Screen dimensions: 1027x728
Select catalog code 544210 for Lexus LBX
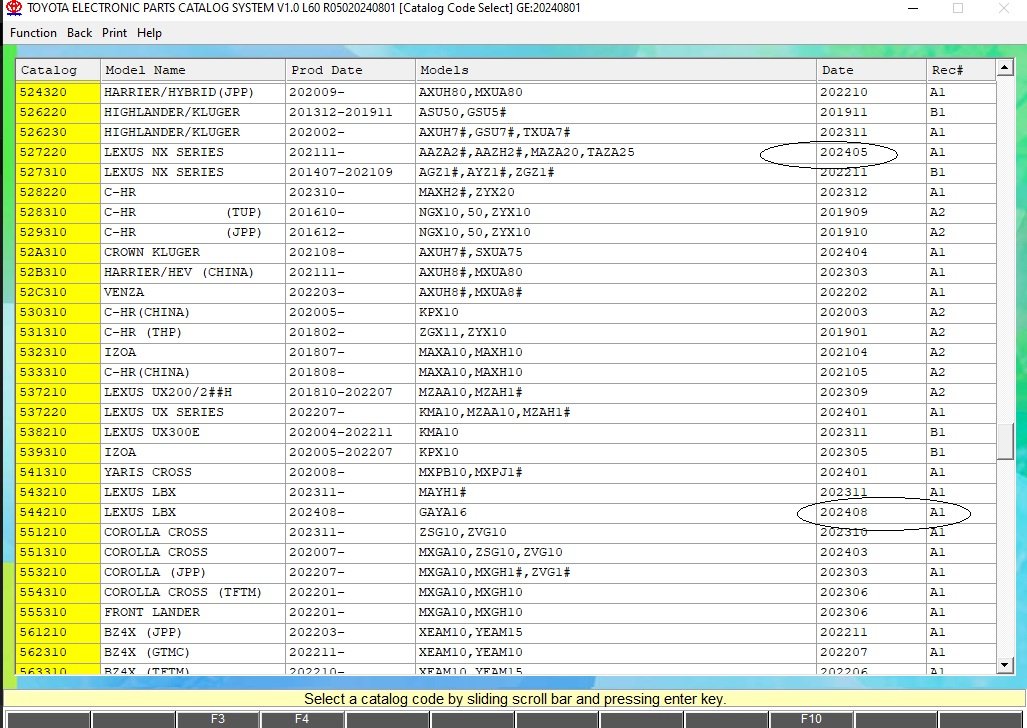click(57, 512)
